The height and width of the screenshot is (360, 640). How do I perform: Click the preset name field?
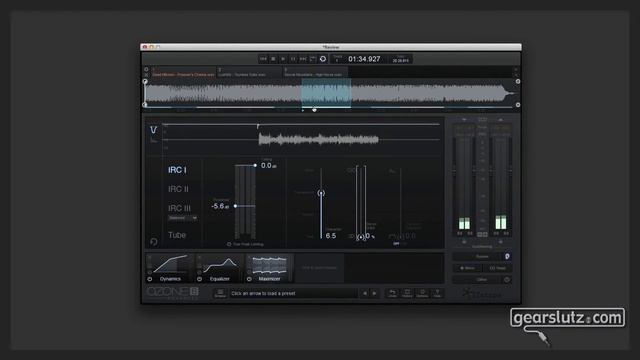[293, 293]
